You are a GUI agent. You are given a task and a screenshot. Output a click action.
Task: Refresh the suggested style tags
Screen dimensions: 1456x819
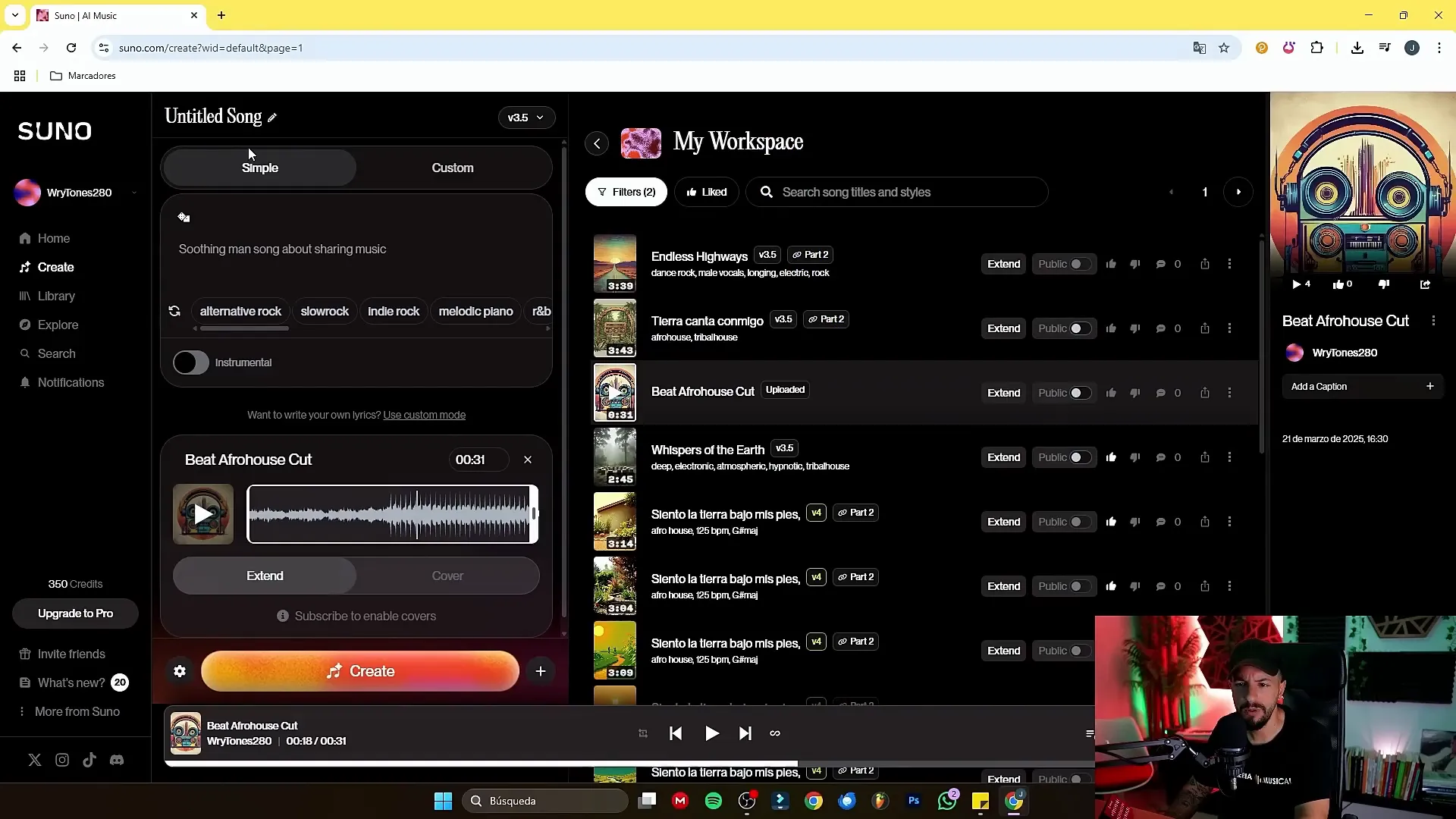pyautogui.click(x=174, y=311)
